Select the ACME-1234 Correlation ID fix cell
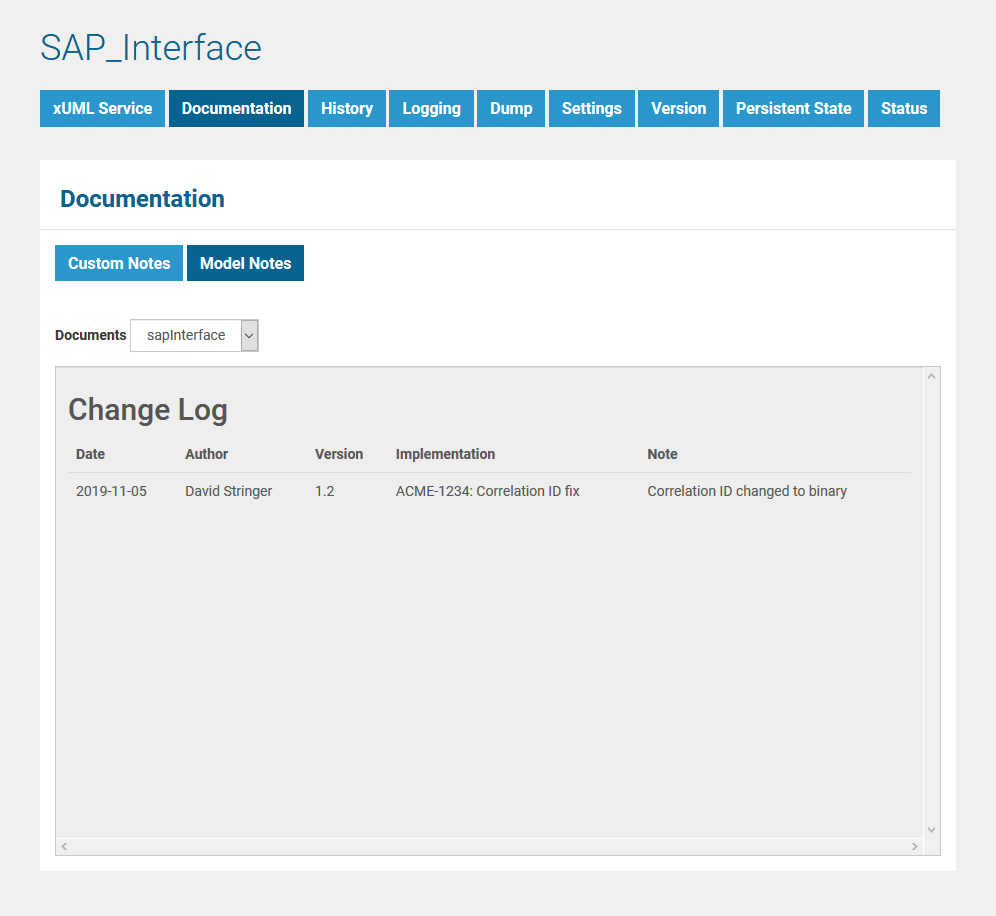The width and height of the screenshot is (996, 916). point(487,491)
